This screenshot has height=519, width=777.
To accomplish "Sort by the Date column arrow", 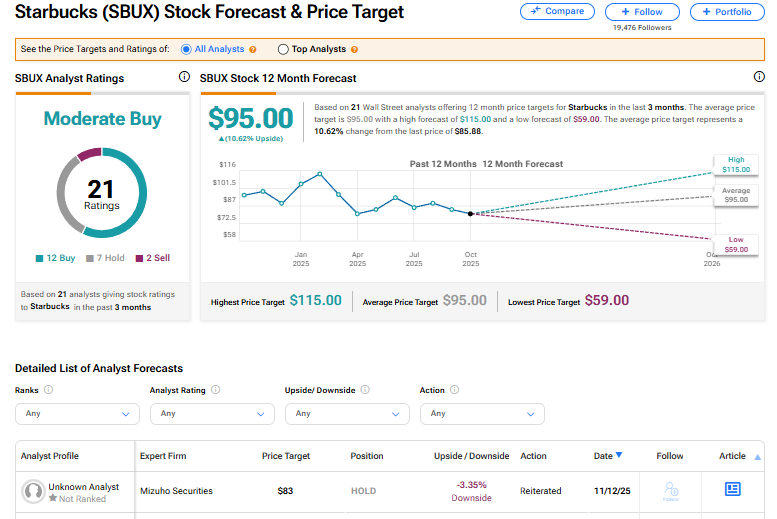I will point(618,456).
